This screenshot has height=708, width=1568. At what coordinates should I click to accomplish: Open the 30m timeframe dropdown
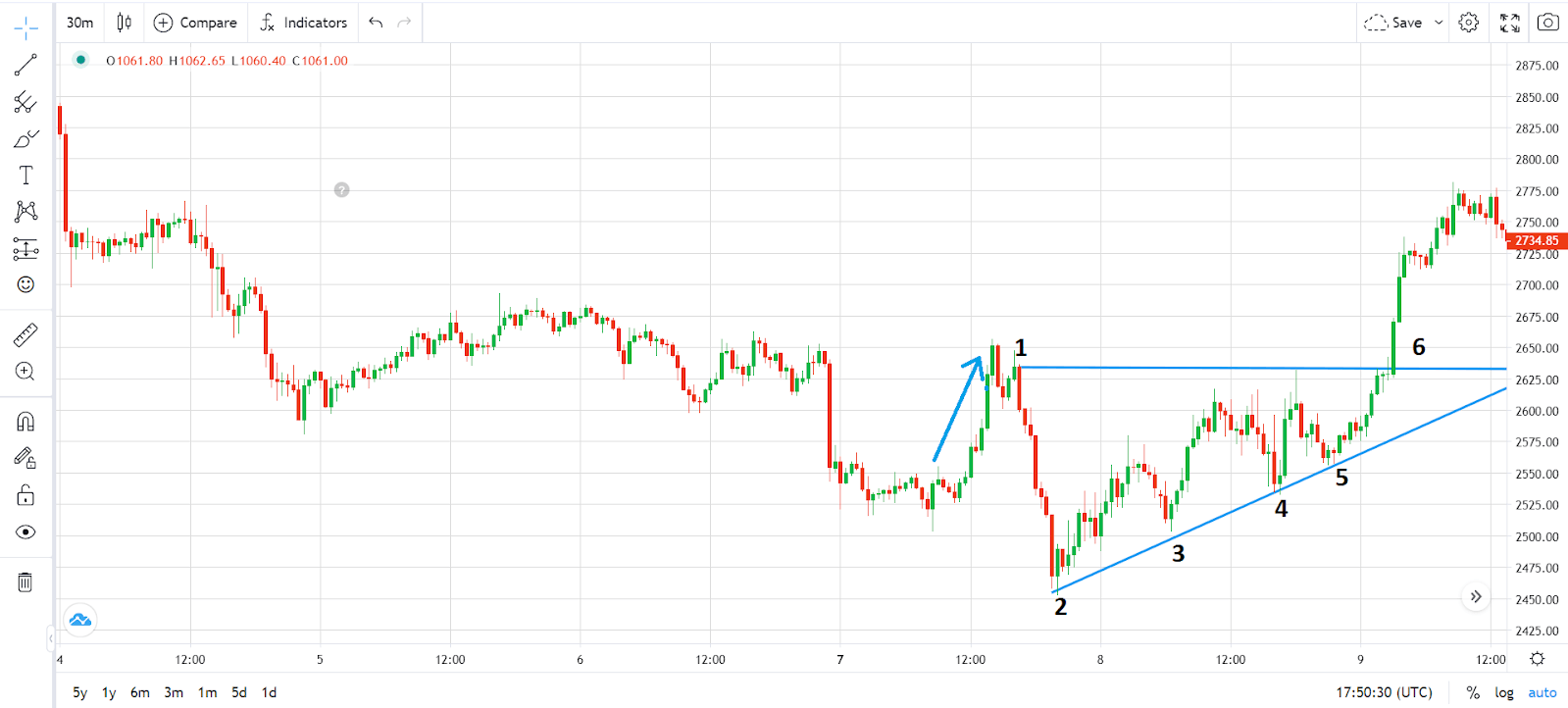[x=80, y=23]
